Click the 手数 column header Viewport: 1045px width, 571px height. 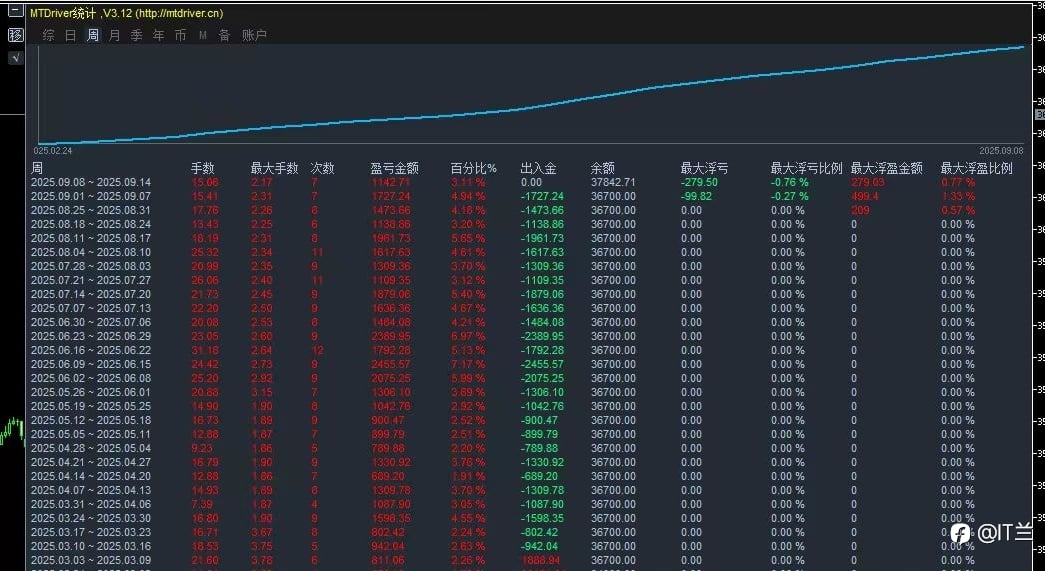pyautogui.click(x=203, y=169)
